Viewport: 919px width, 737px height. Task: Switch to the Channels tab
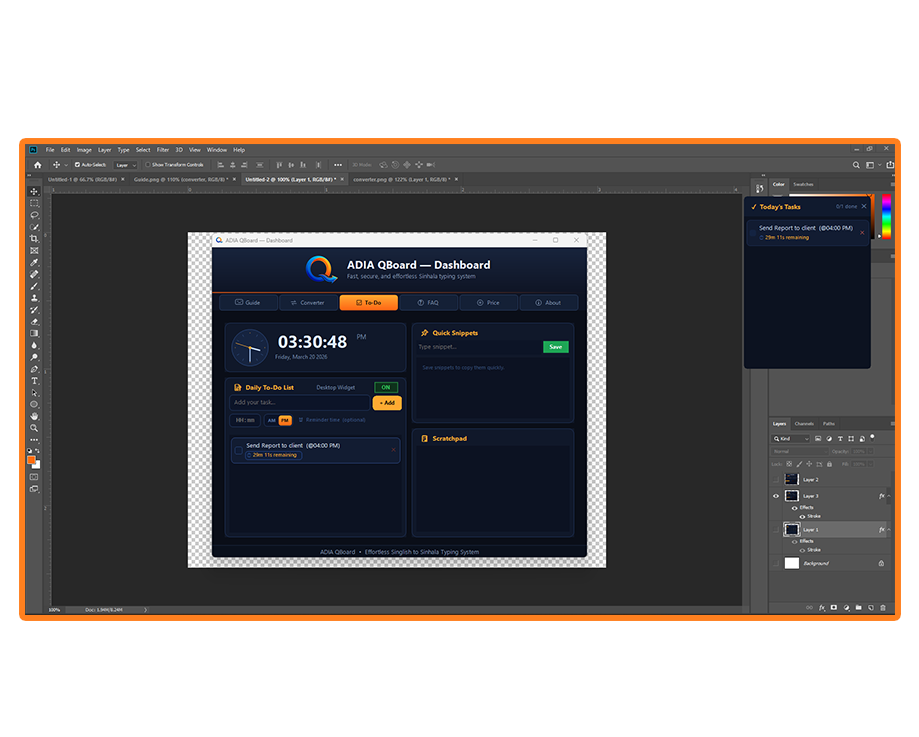804,424
